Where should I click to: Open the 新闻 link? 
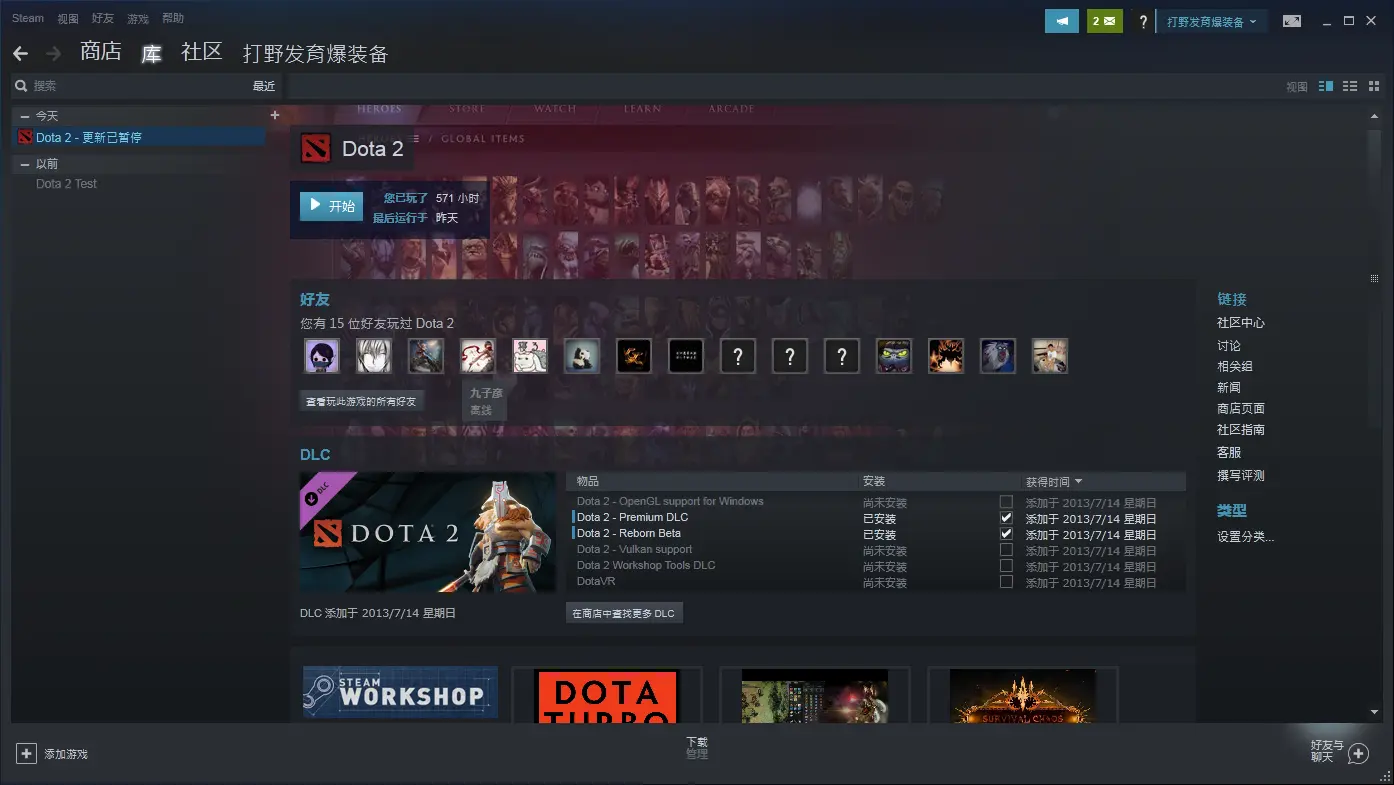(x=1229, y=387)
